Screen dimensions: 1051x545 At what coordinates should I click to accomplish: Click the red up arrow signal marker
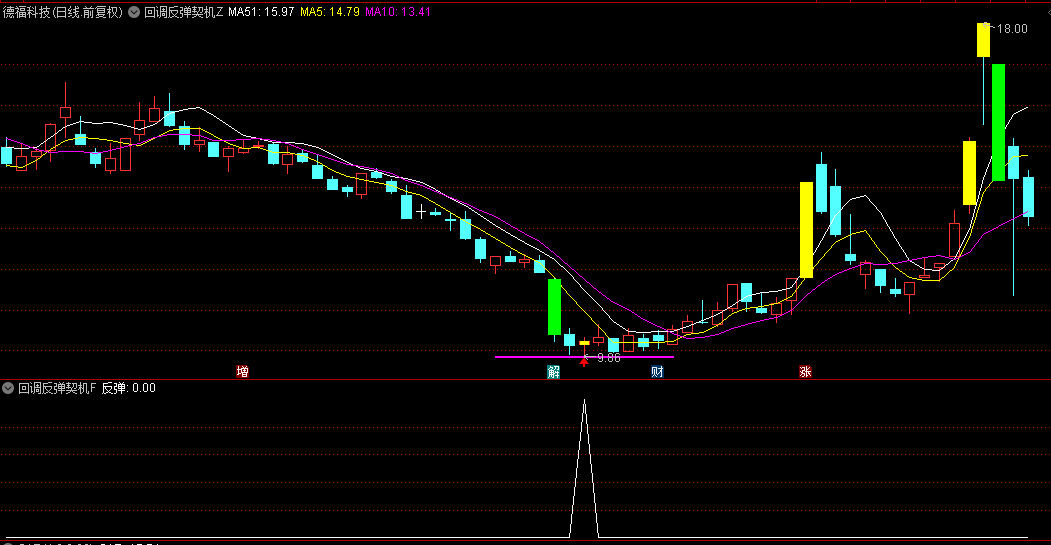pyautogui.click(x=584, y=361)
